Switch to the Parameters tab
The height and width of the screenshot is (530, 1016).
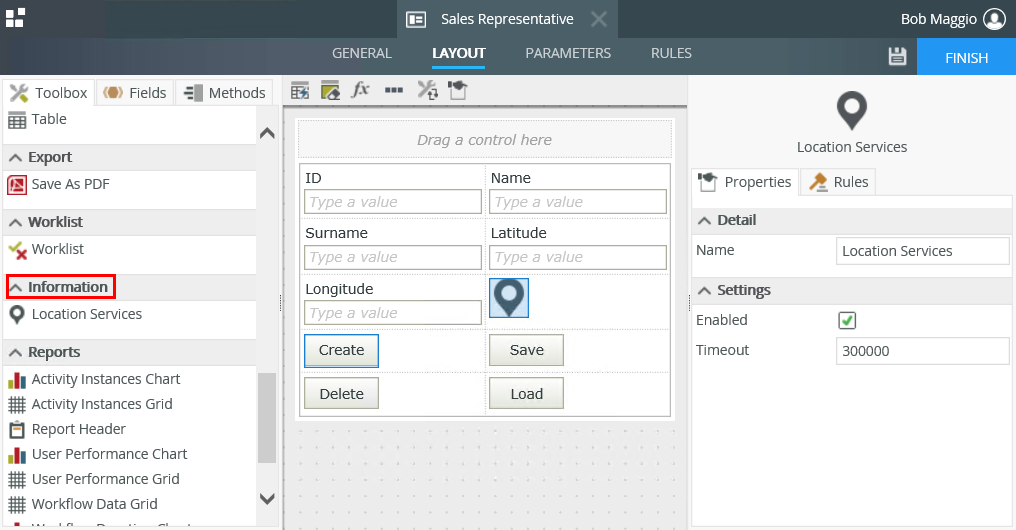tap(568, 53)
